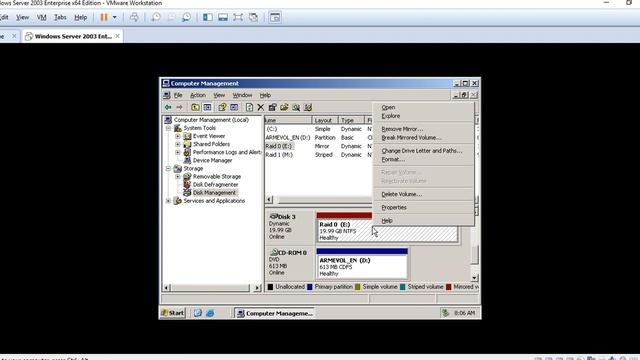The height and width of the screenshot is (360, 640).
Task: Select Computer Management (Local) root node
Action: pyautogui.click(x=211, y=120)
